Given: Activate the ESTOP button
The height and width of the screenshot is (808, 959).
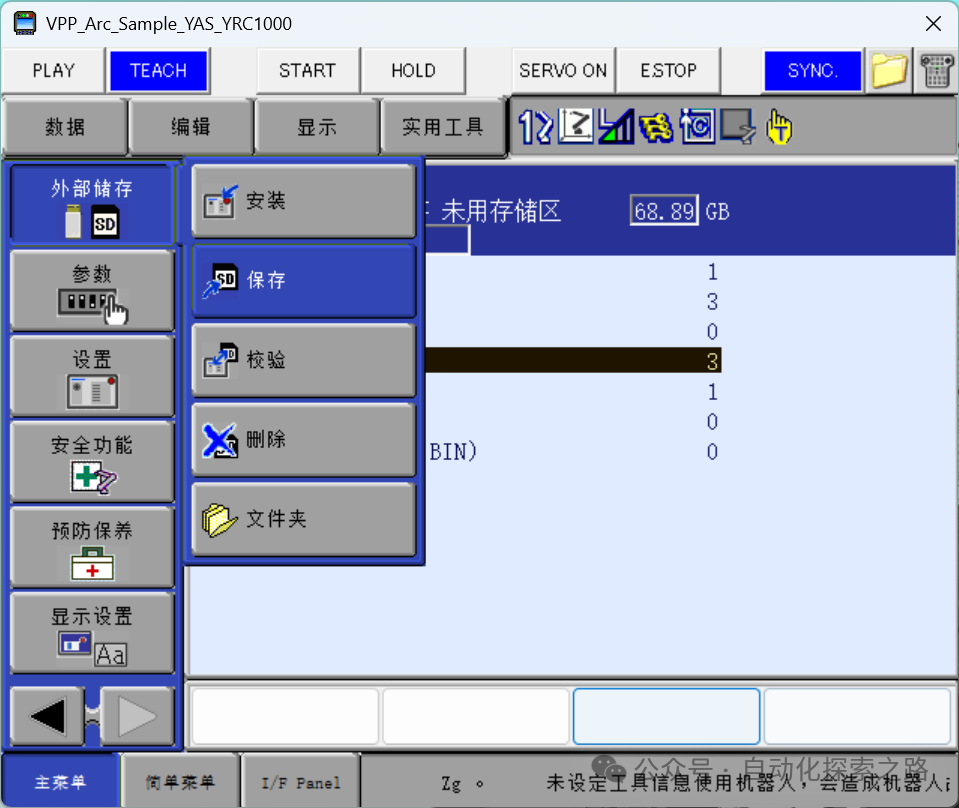Looking at the screenshot, I should click(668, 70).
